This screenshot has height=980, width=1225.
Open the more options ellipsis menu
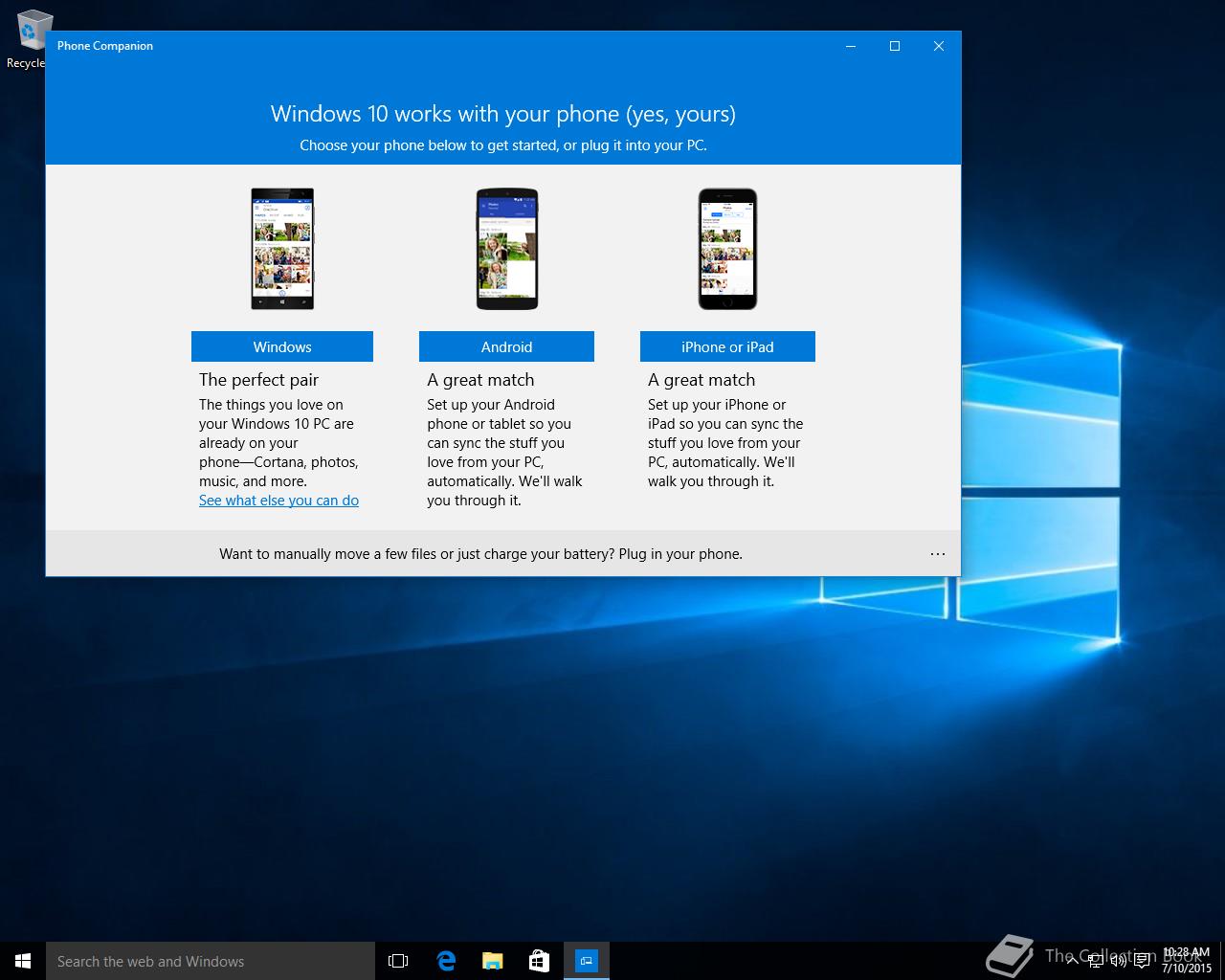click(x=938, y=554)
